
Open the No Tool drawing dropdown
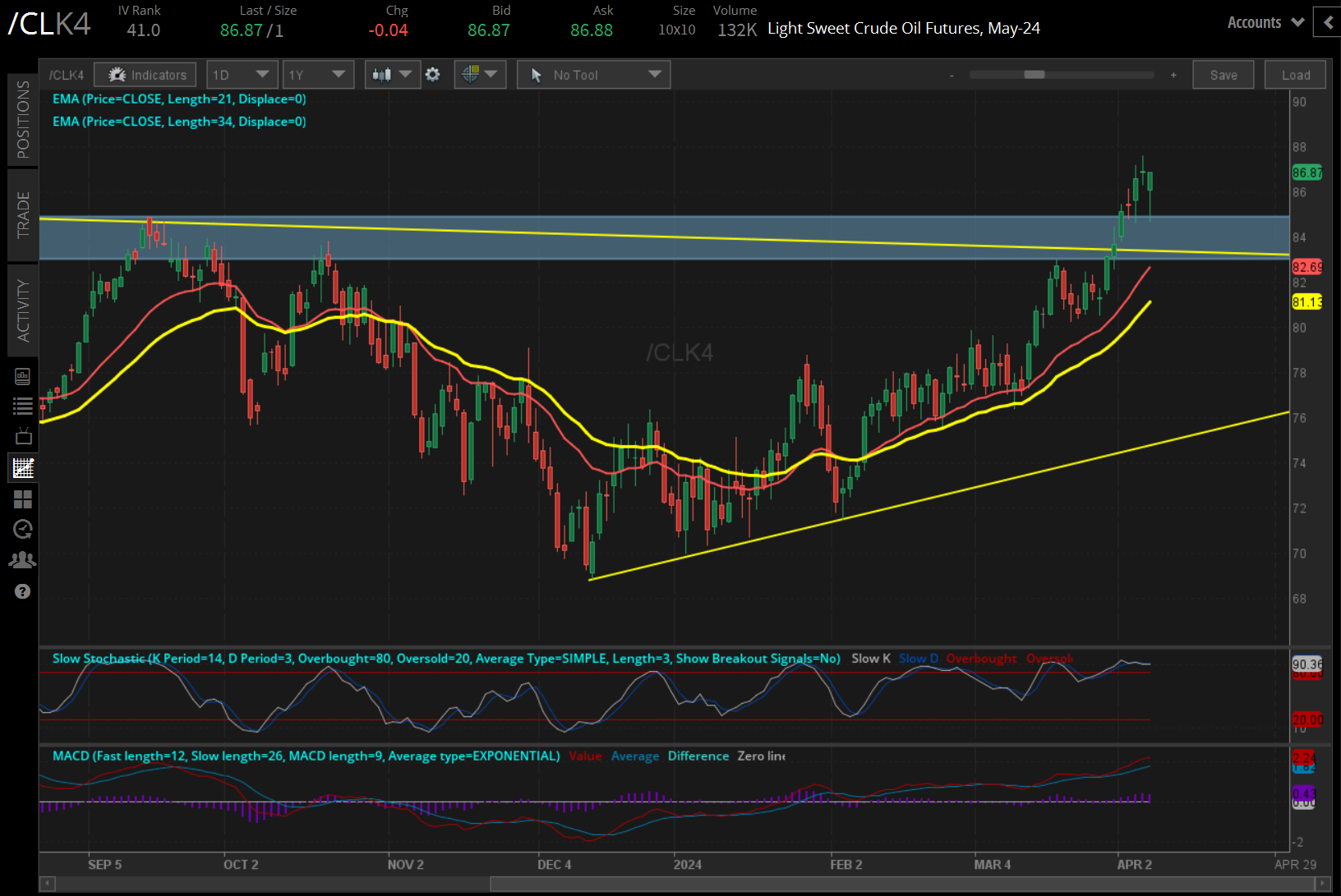point(593,75)
